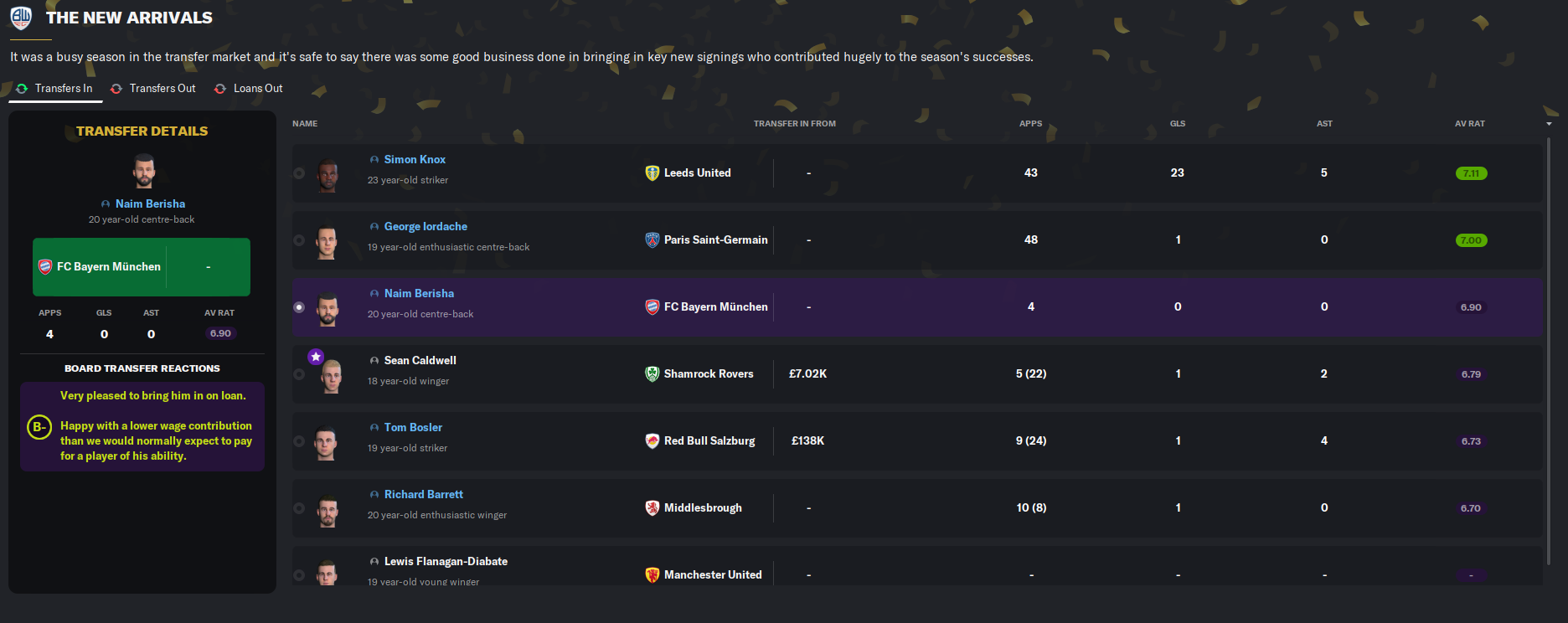This screenshot has height=623, width=1568.
Task: Click the Shamrock Rovers club badge
Action: [x=652, y=374]
